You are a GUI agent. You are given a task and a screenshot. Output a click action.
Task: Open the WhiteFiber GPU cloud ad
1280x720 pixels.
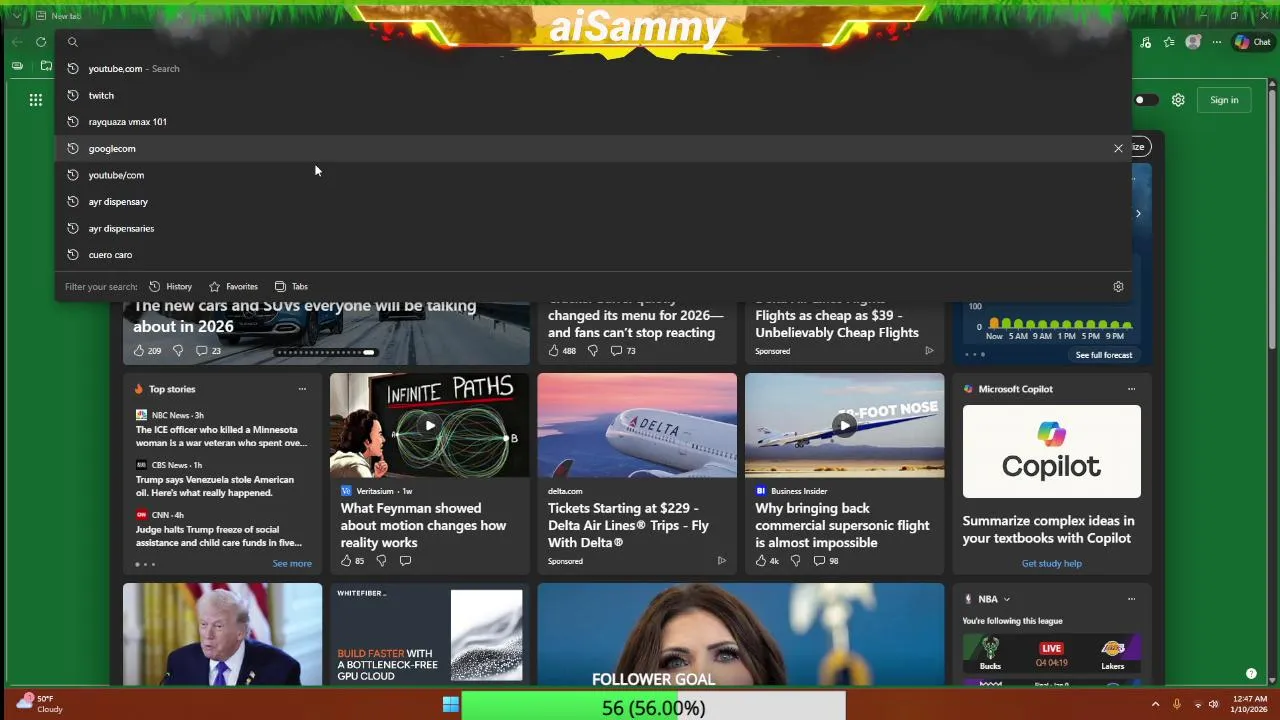coord(429,635)
